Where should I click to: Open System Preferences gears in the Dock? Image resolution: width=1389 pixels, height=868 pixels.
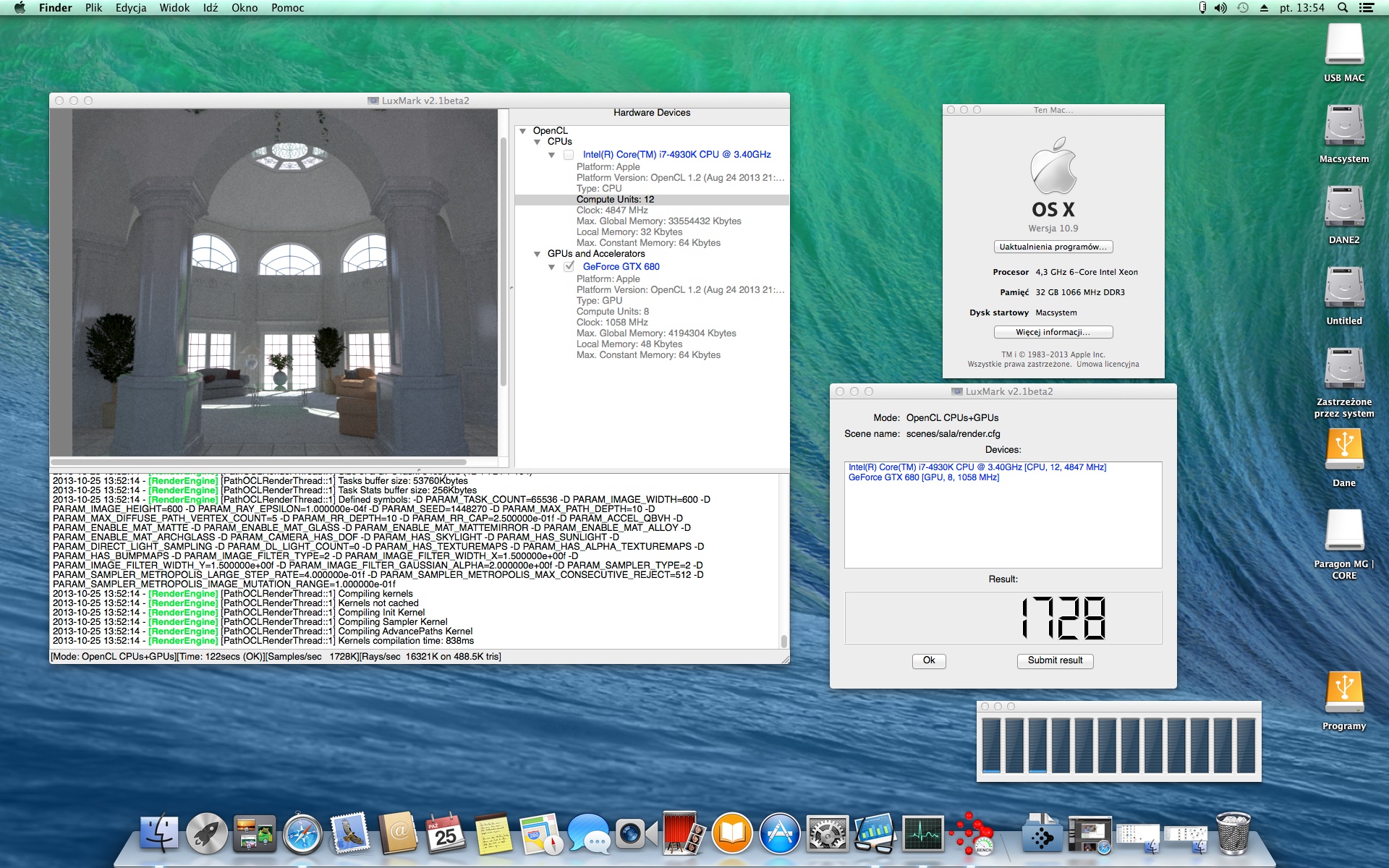coord(828,834)
